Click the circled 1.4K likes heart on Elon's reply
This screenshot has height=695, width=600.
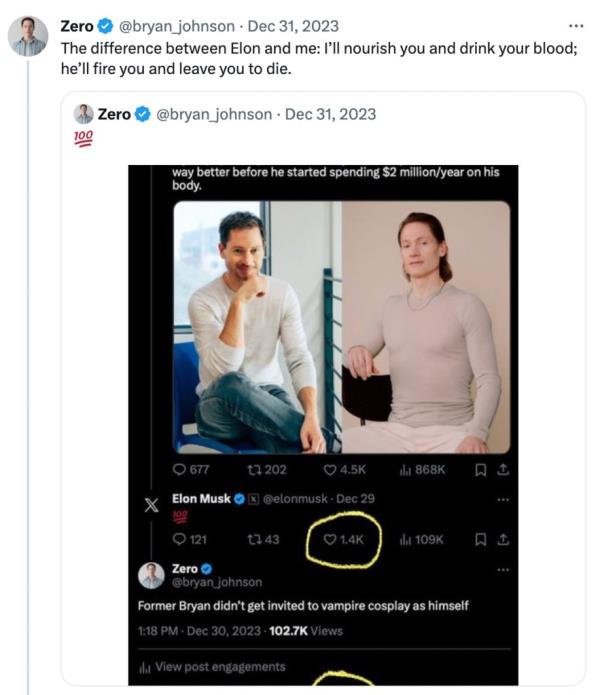330,539
